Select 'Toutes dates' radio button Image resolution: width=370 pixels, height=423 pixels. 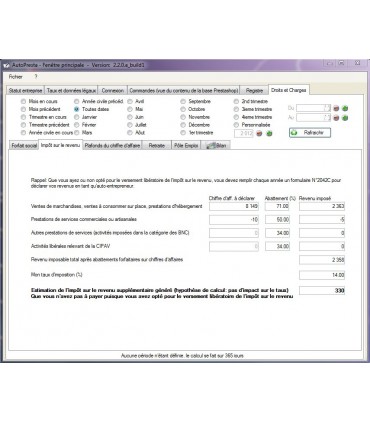77,109
